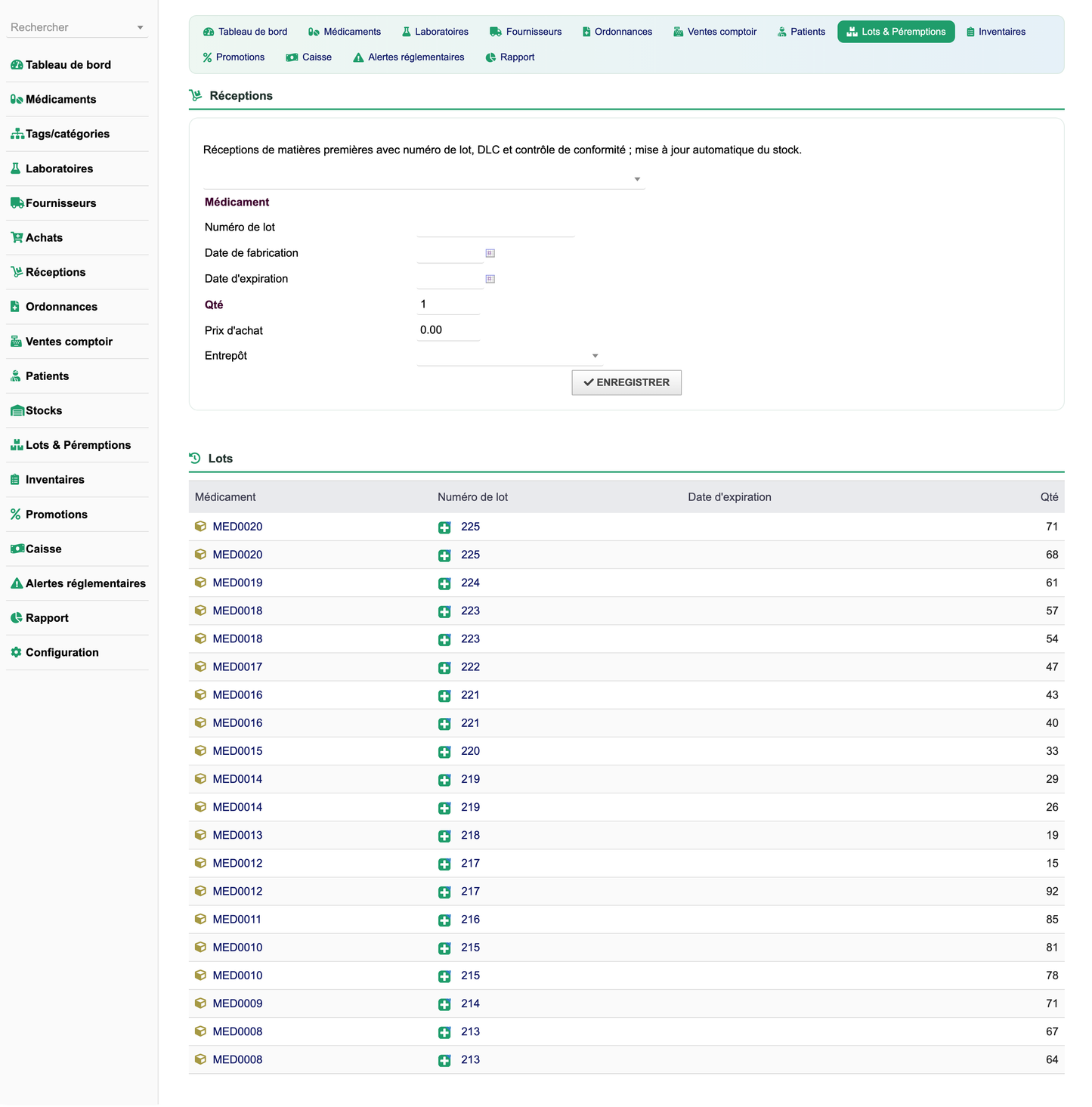The width and height of the screenshot is (1092, 1107).
Task: Click the Fournisseurs truck icon in sidebar
Action: click(17, 203)
